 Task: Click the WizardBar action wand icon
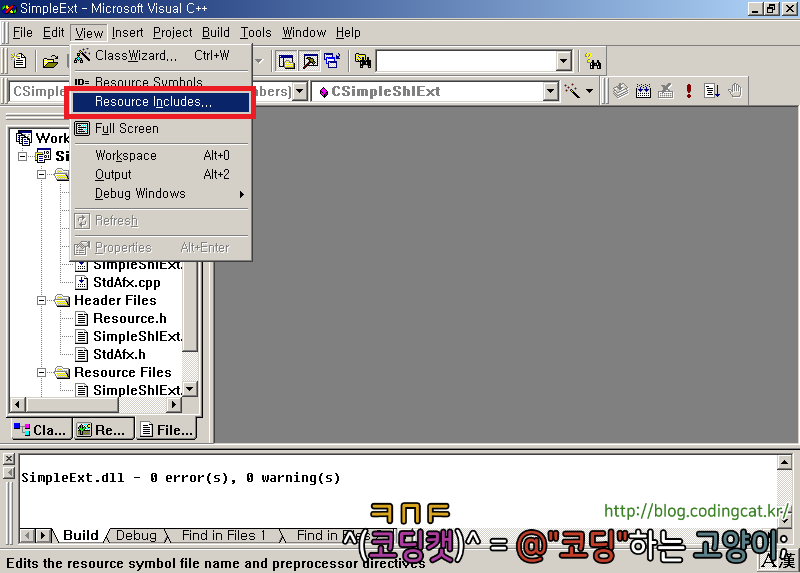point(572,91)
